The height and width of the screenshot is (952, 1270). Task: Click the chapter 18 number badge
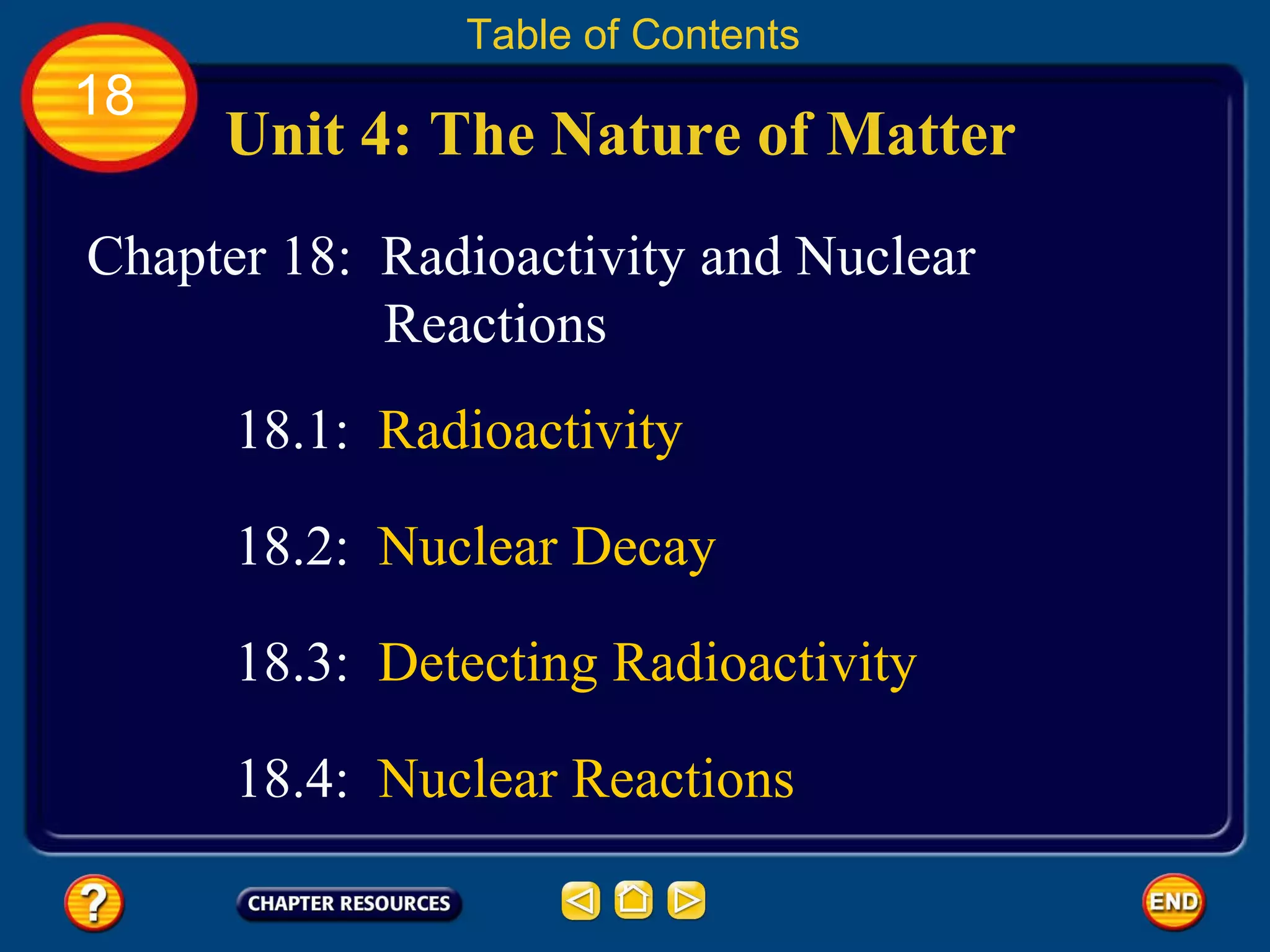(109, 97)
